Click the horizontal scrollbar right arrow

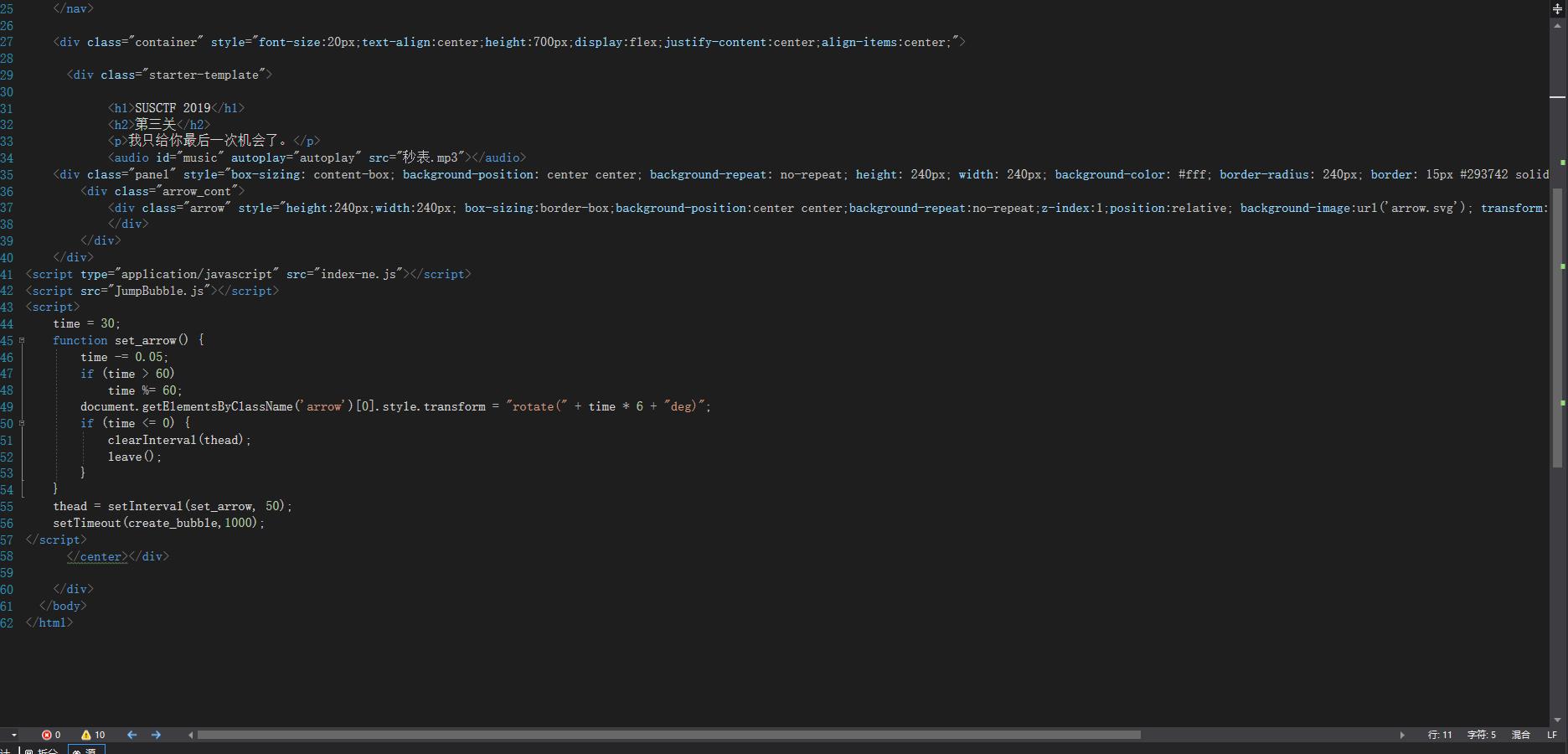1402,735
